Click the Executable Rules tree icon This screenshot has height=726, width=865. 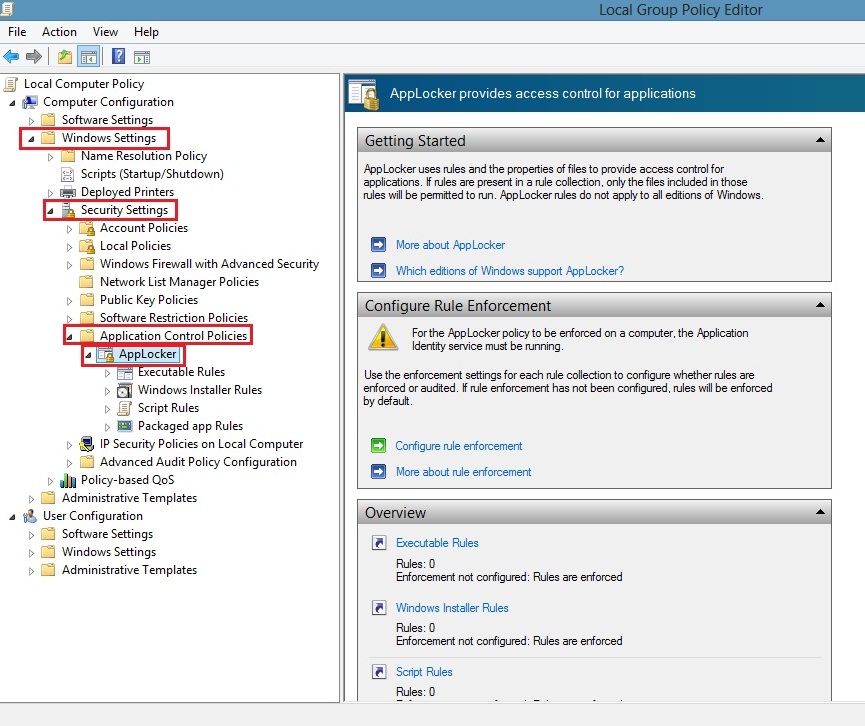(125, 372)
